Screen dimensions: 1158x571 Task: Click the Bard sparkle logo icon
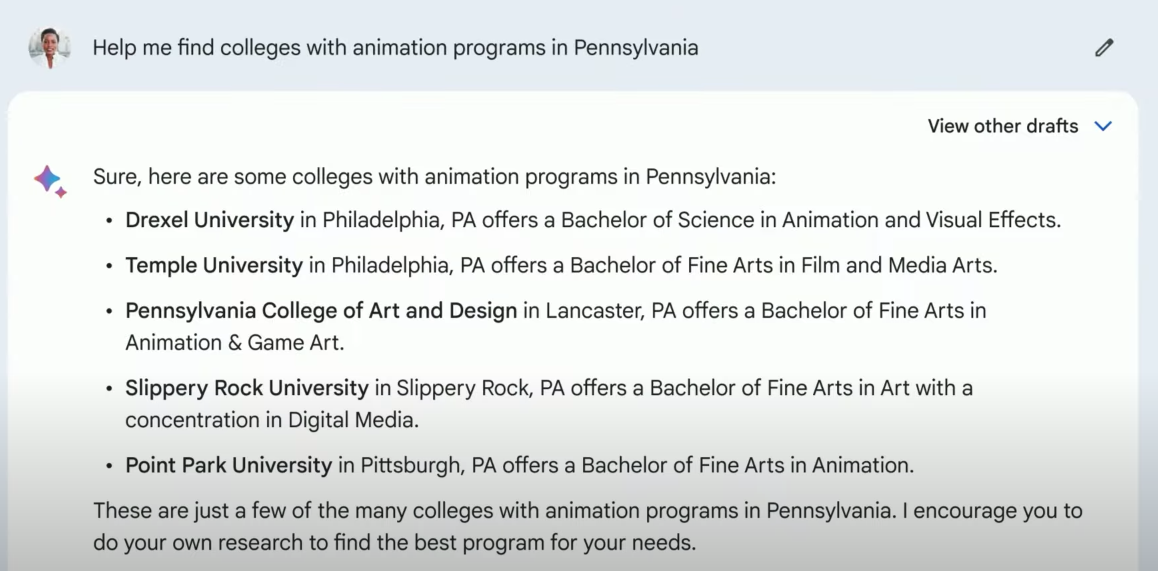(49, 181)
